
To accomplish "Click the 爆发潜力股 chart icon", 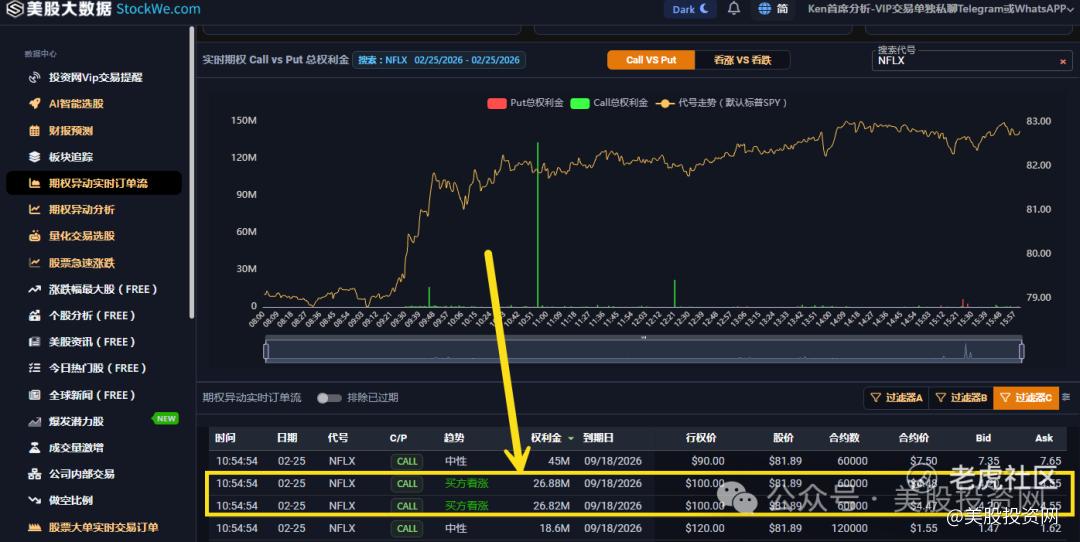I will (x=34, y=421).
